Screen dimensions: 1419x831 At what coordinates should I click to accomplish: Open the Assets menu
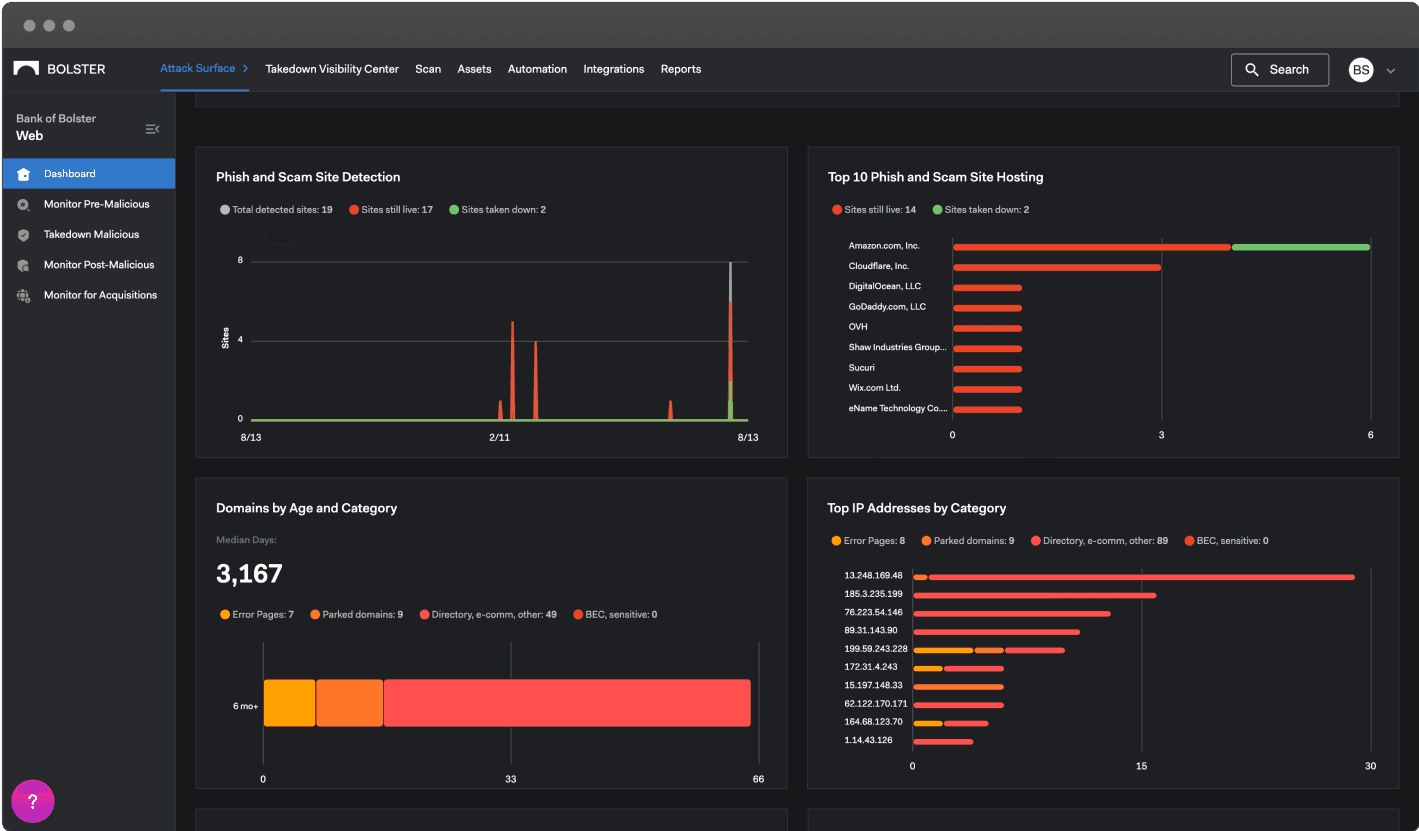(x=474, y=69)
